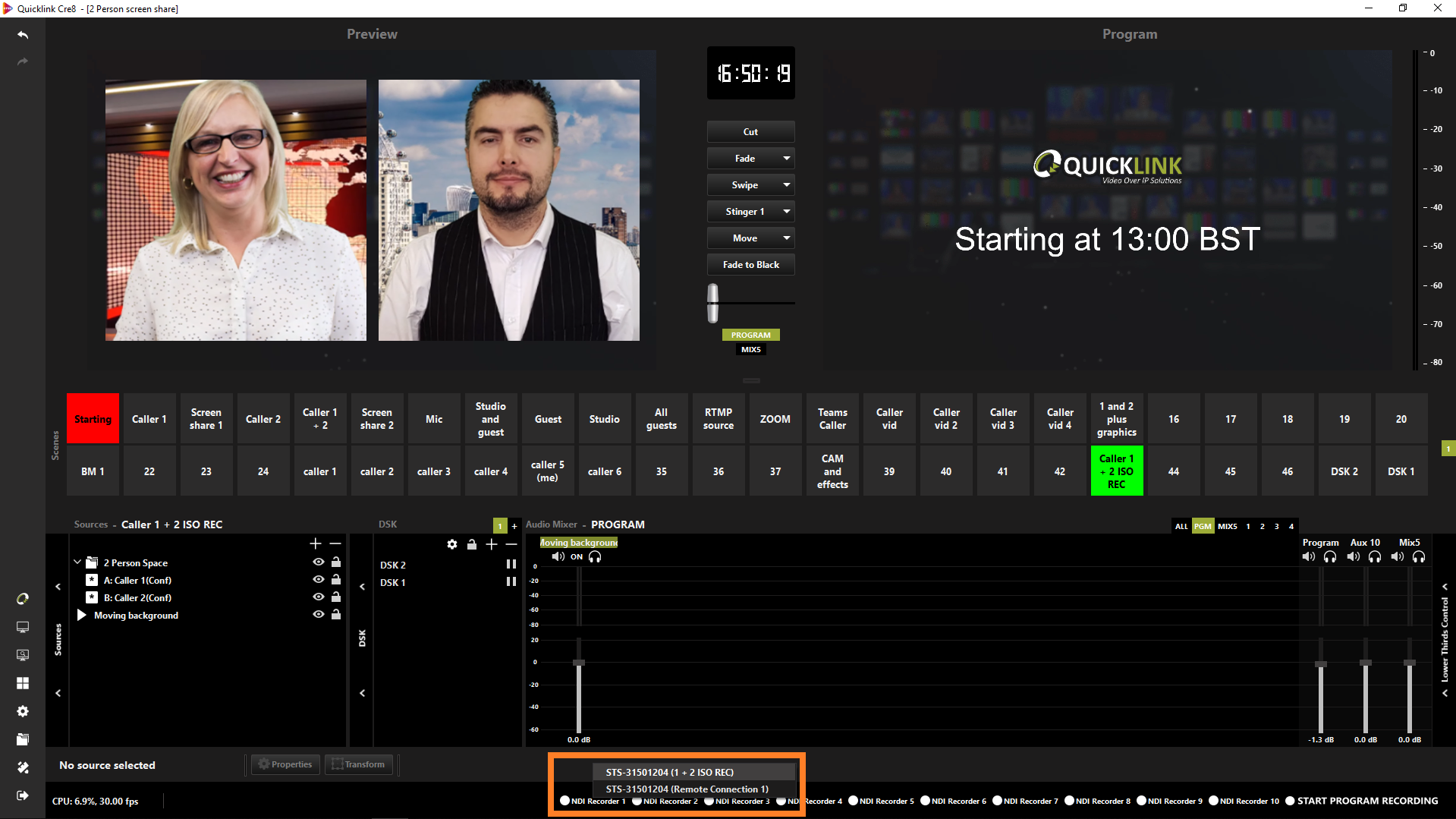Click headphones icon under Aux 10

[1375, 556]
